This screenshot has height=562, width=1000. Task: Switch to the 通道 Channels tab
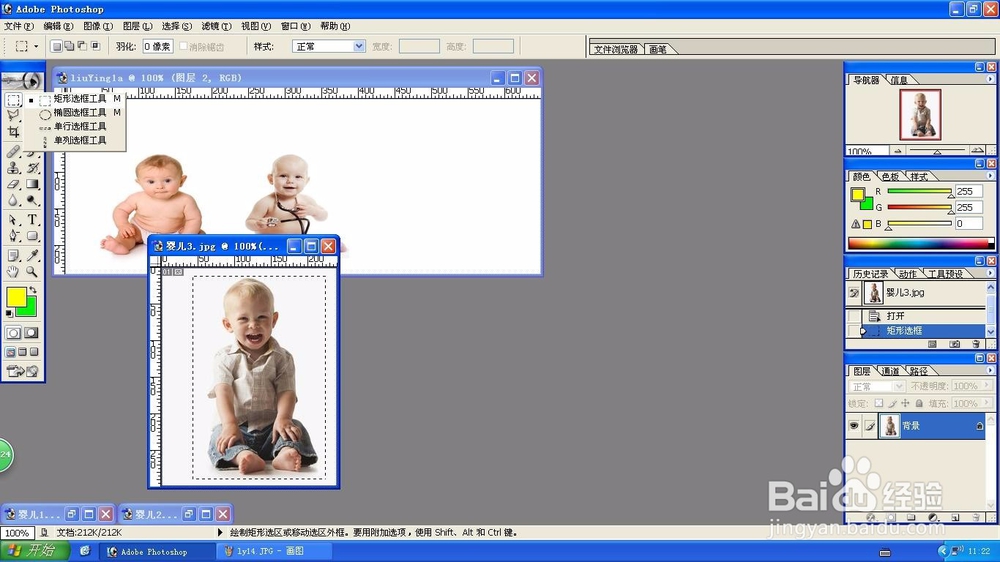tap(890, 371)
